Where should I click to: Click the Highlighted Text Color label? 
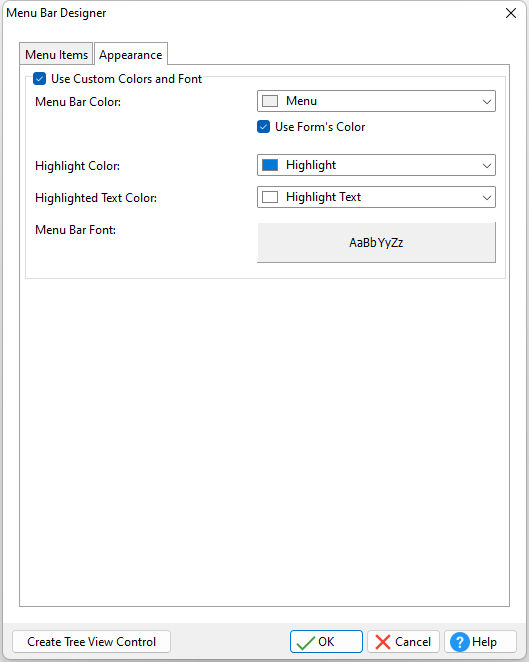96,198
